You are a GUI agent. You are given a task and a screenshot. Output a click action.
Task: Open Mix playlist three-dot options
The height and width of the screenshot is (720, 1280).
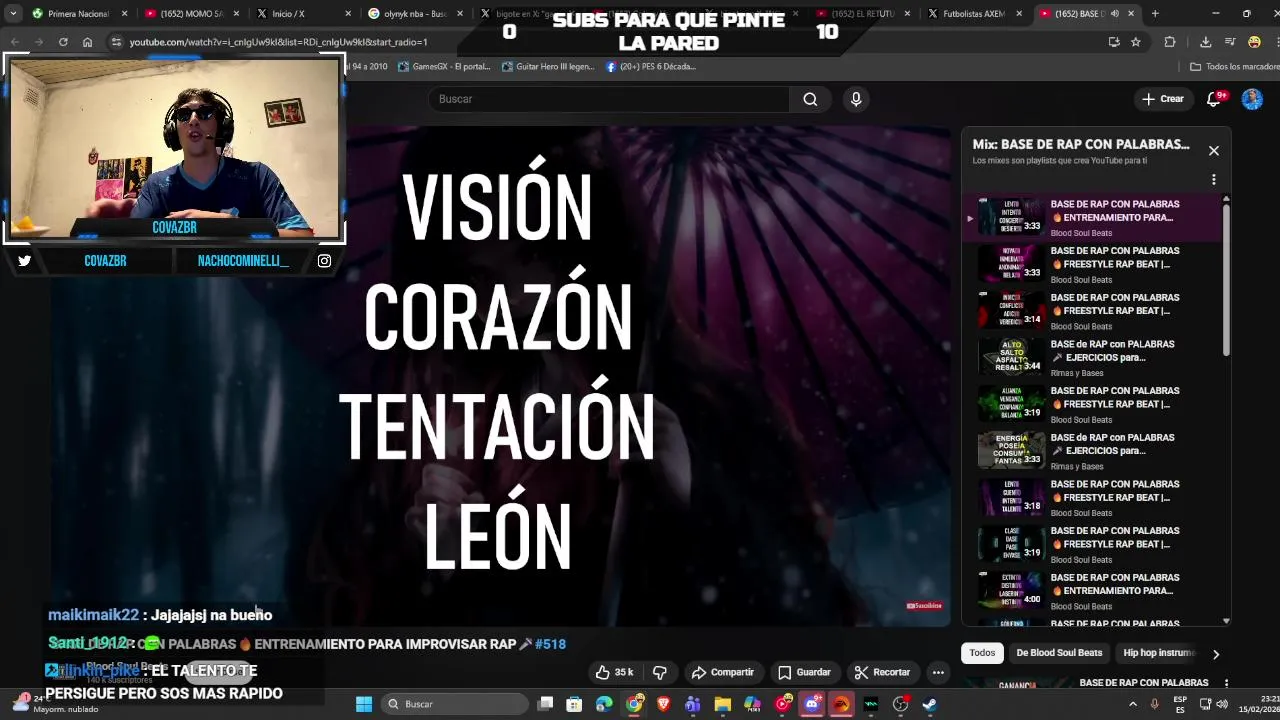[1214, 180]
